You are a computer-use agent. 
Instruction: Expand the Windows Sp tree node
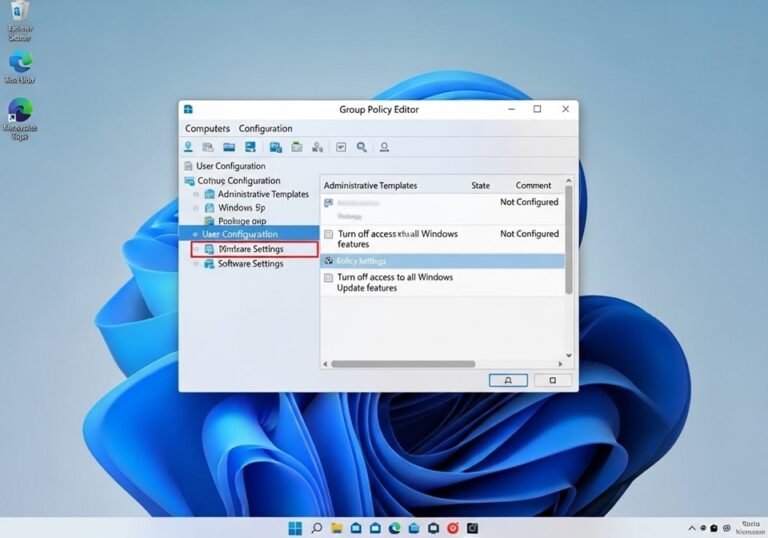click(x=196, y=208)
